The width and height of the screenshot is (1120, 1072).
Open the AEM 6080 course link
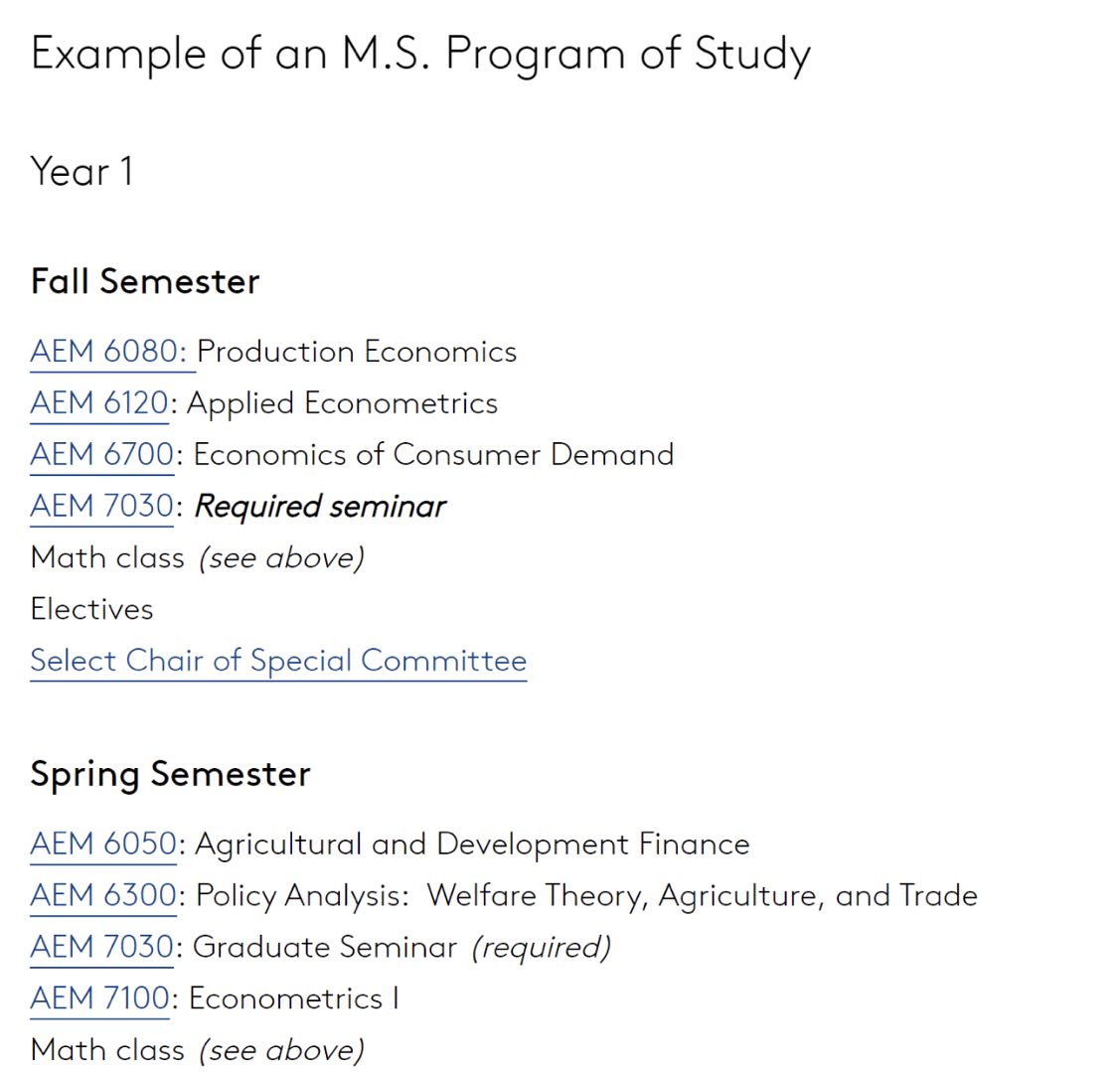pos(107,352)
